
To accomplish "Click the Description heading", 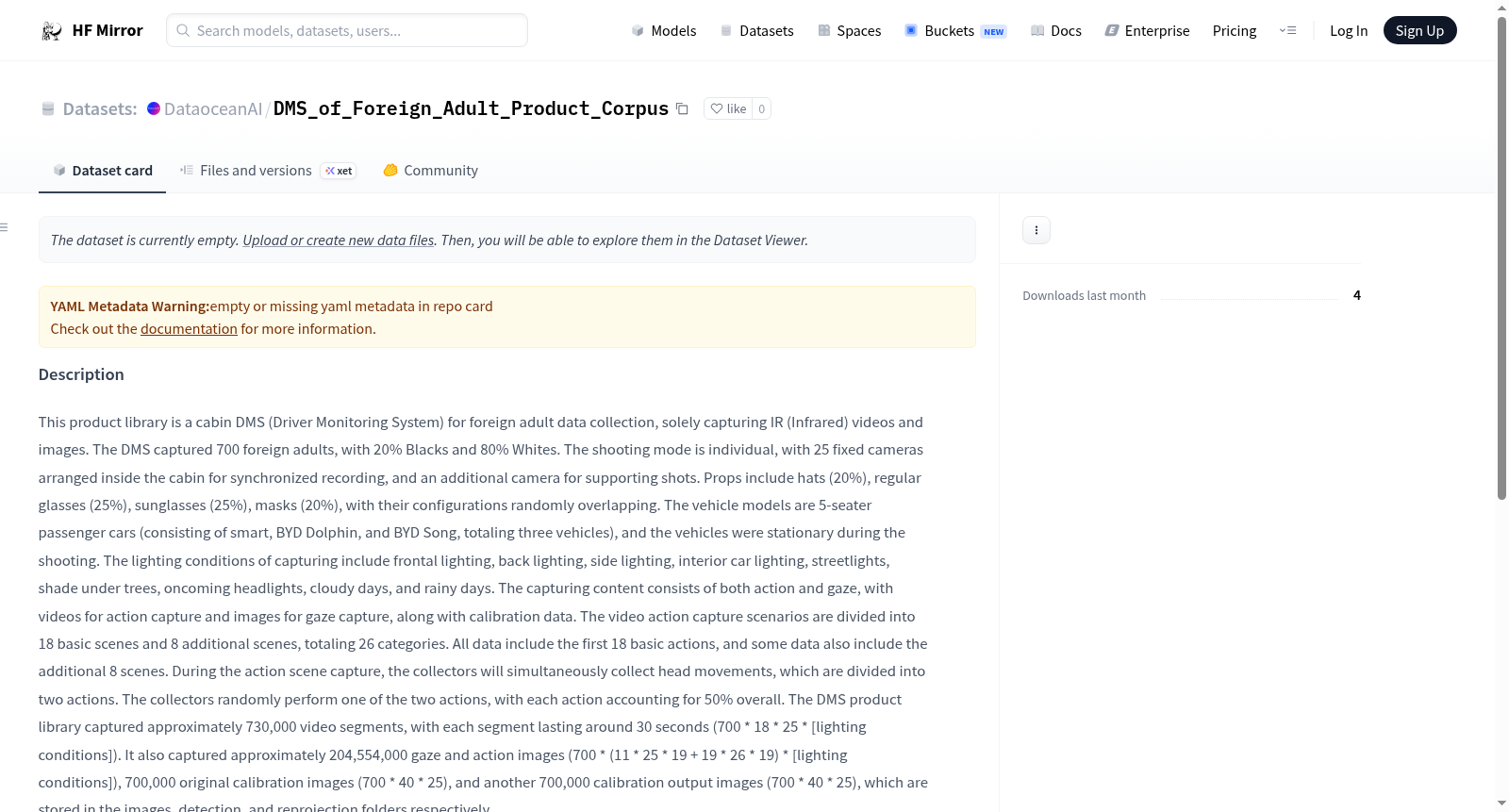I will tap(81, 374).
